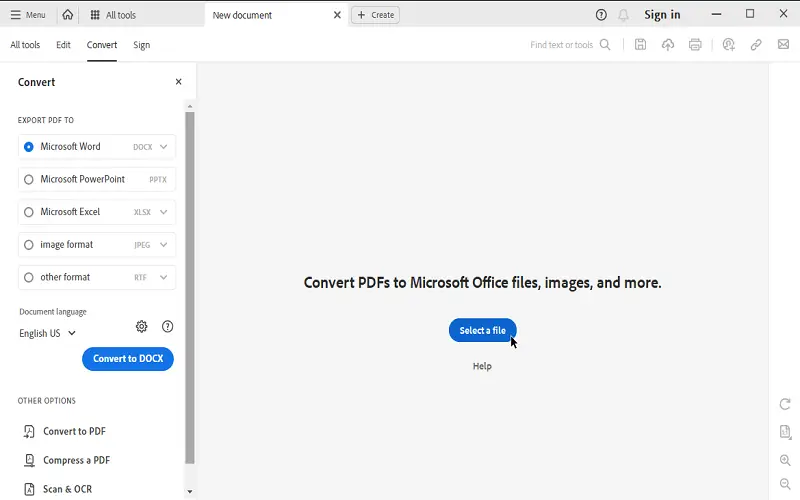This screenshot has width=800, height=500.
Task: Click the page display icon on right rail
Action: tap(785, 432)
